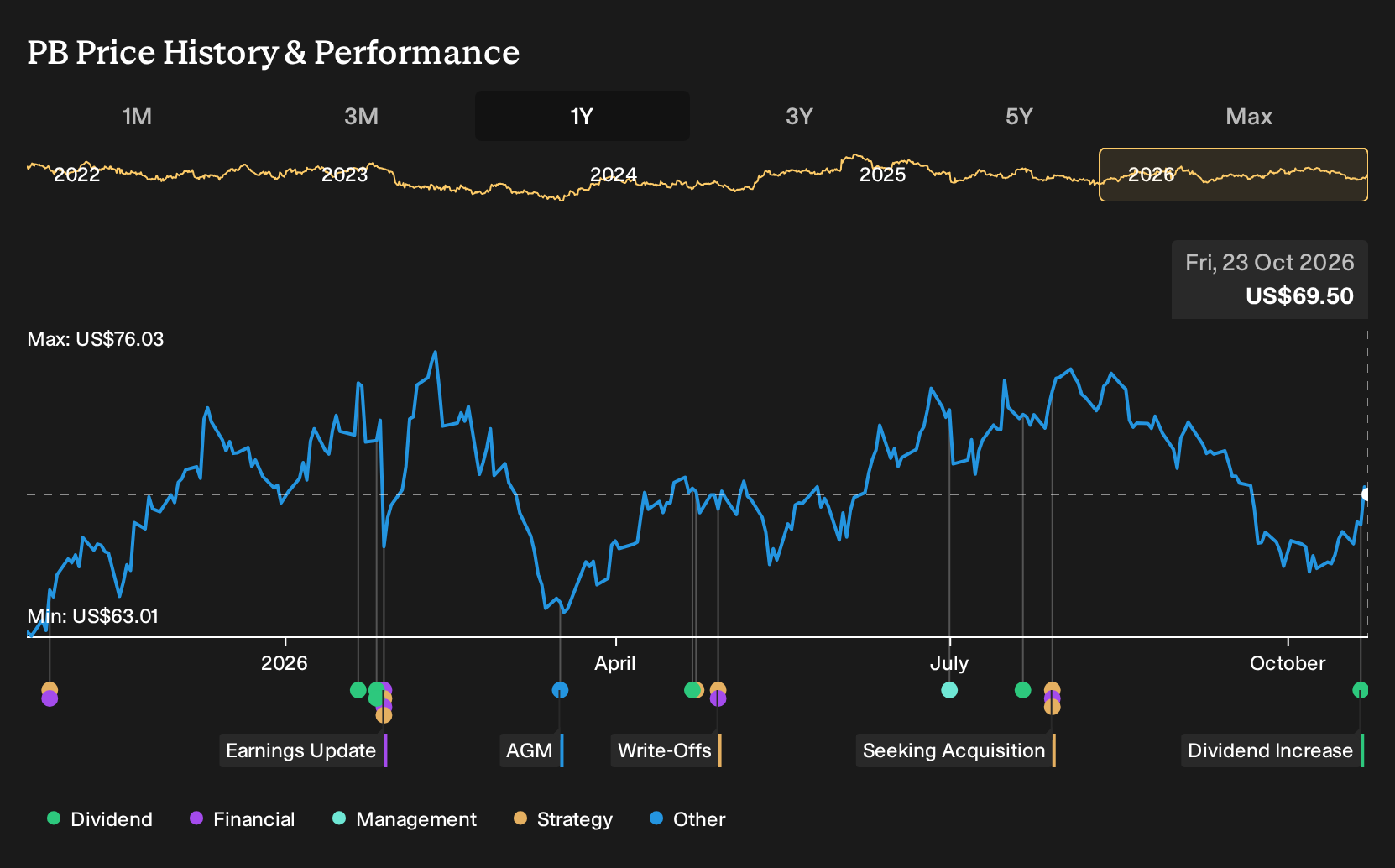The width and height of the screenshot is (1395, 868).
Task: Open the AGM event label
Action: [x=532, y=750]
